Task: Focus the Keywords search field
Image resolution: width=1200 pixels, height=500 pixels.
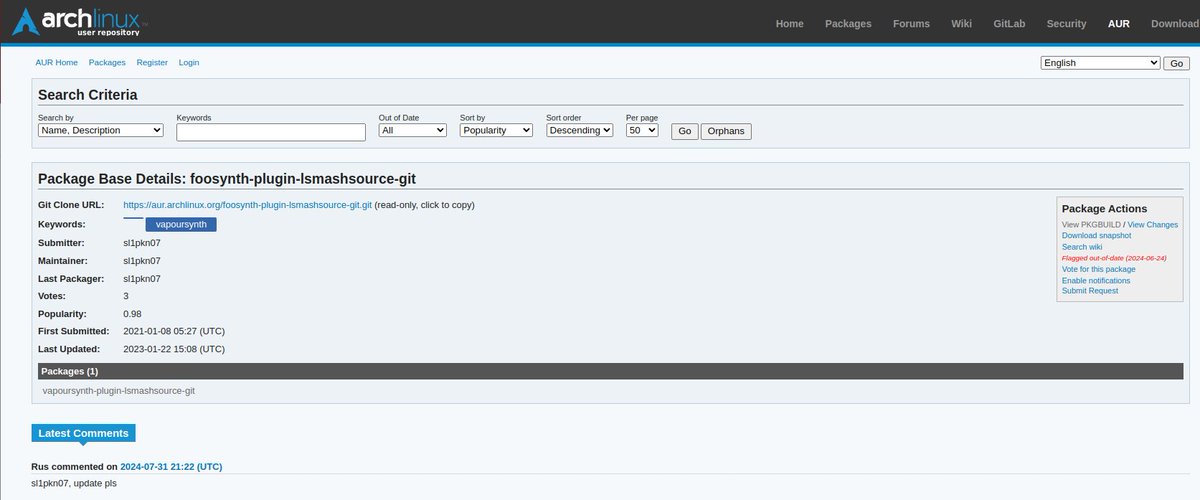Action: coord(271,132)
